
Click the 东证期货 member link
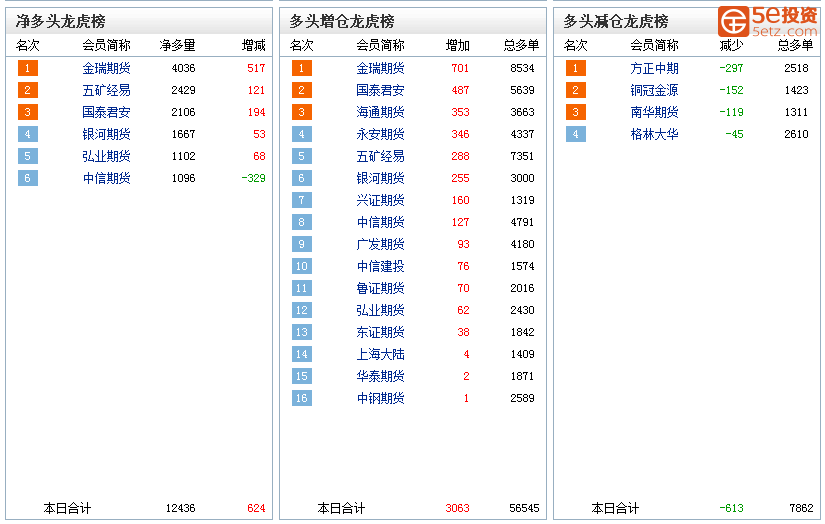click(380, 332)
